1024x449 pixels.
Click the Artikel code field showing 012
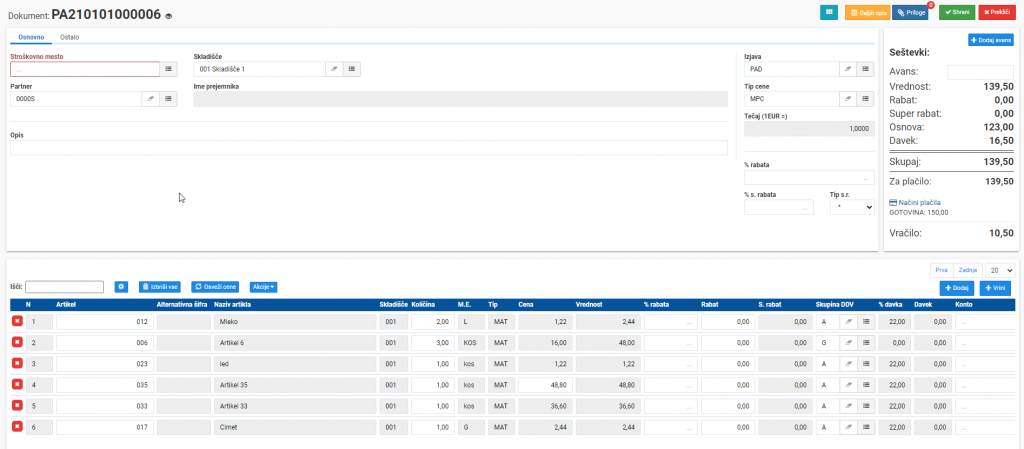pos(105,321)
